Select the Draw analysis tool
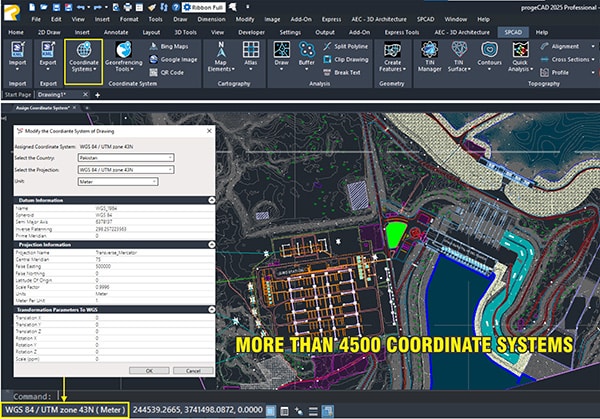Viewport: 600px width, 419px height. [x=281, y=56]
